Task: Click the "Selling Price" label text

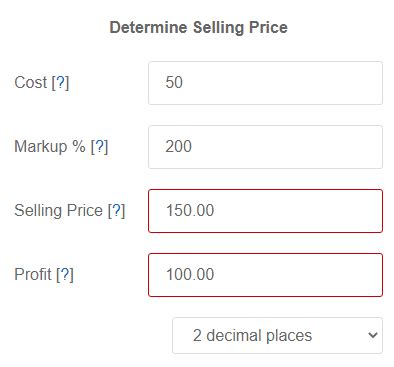Action: pos(58,210)
